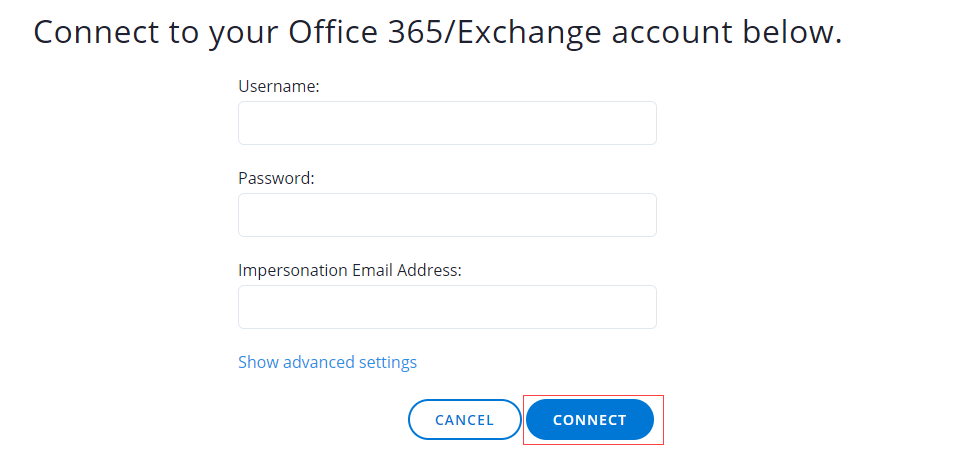Activate the box under "Impersonation Email Address:"
The width and height of the screenshot is (958, 453).
447,307
